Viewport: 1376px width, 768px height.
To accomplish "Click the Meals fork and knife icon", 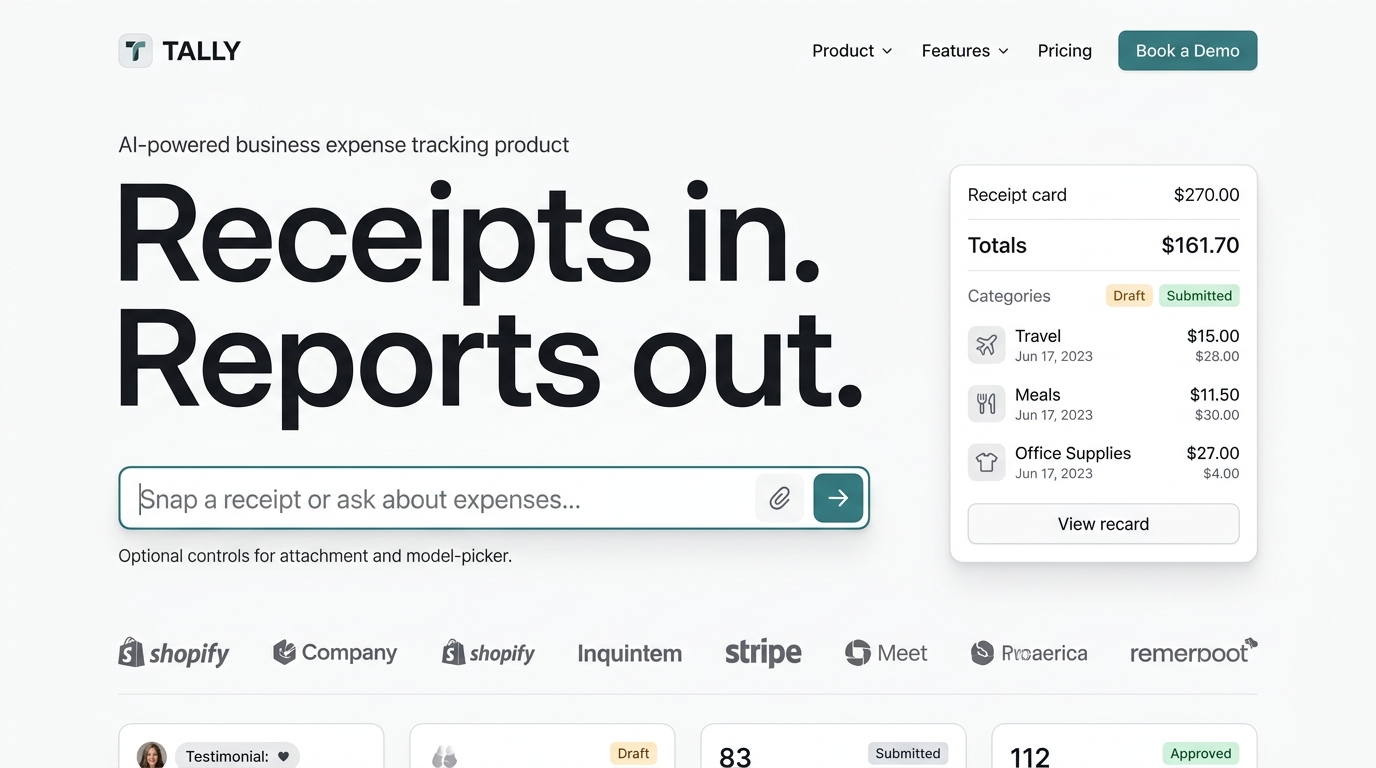I will (x=986, y=404).
